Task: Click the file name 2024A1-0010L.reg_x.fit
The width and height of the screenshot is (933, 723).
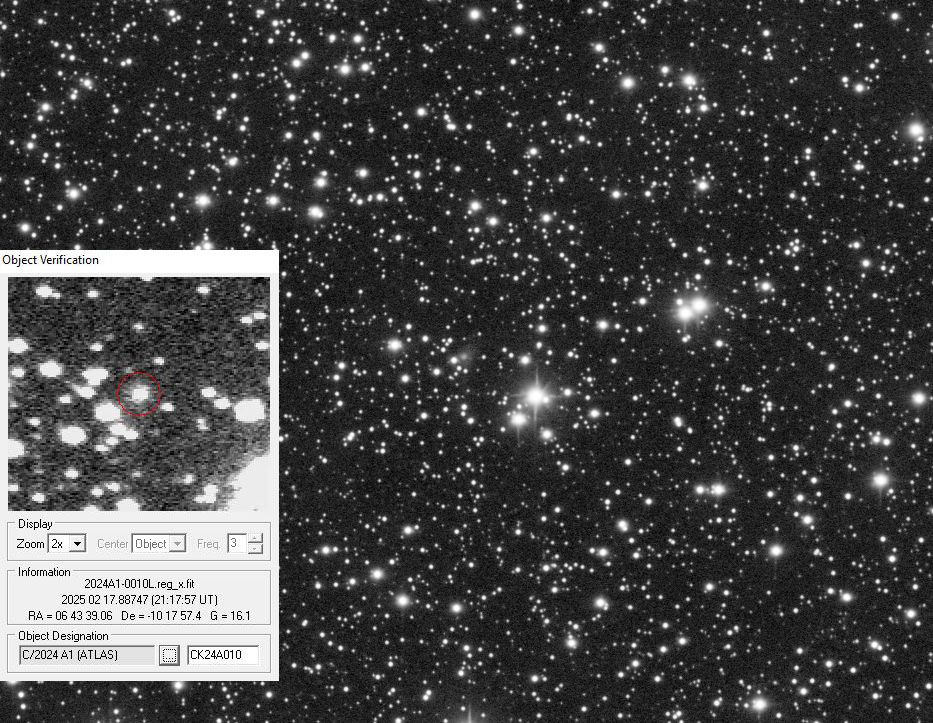Action: point(139,584)
